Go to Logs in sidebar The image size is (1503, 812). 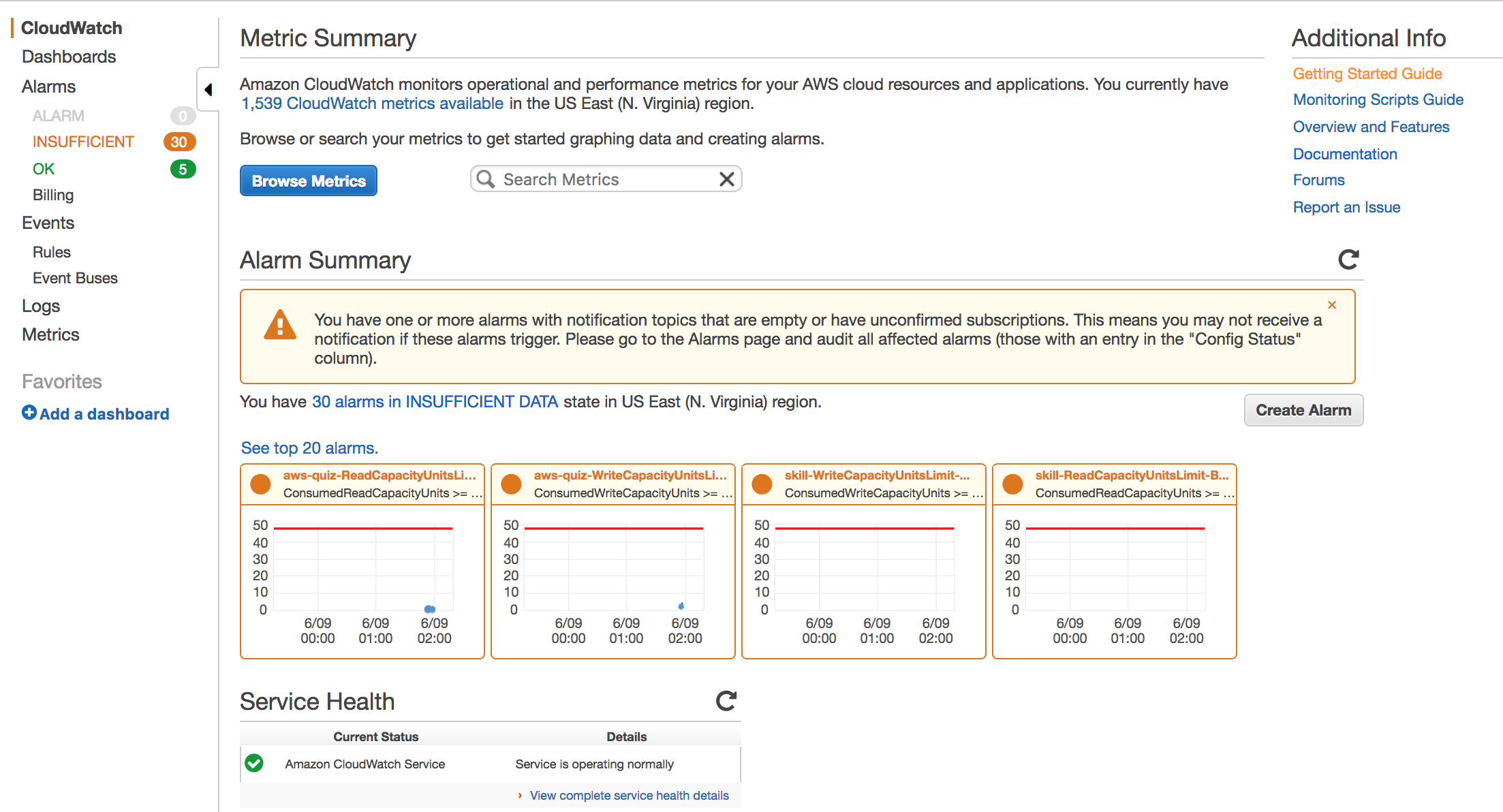coord(41,306)
